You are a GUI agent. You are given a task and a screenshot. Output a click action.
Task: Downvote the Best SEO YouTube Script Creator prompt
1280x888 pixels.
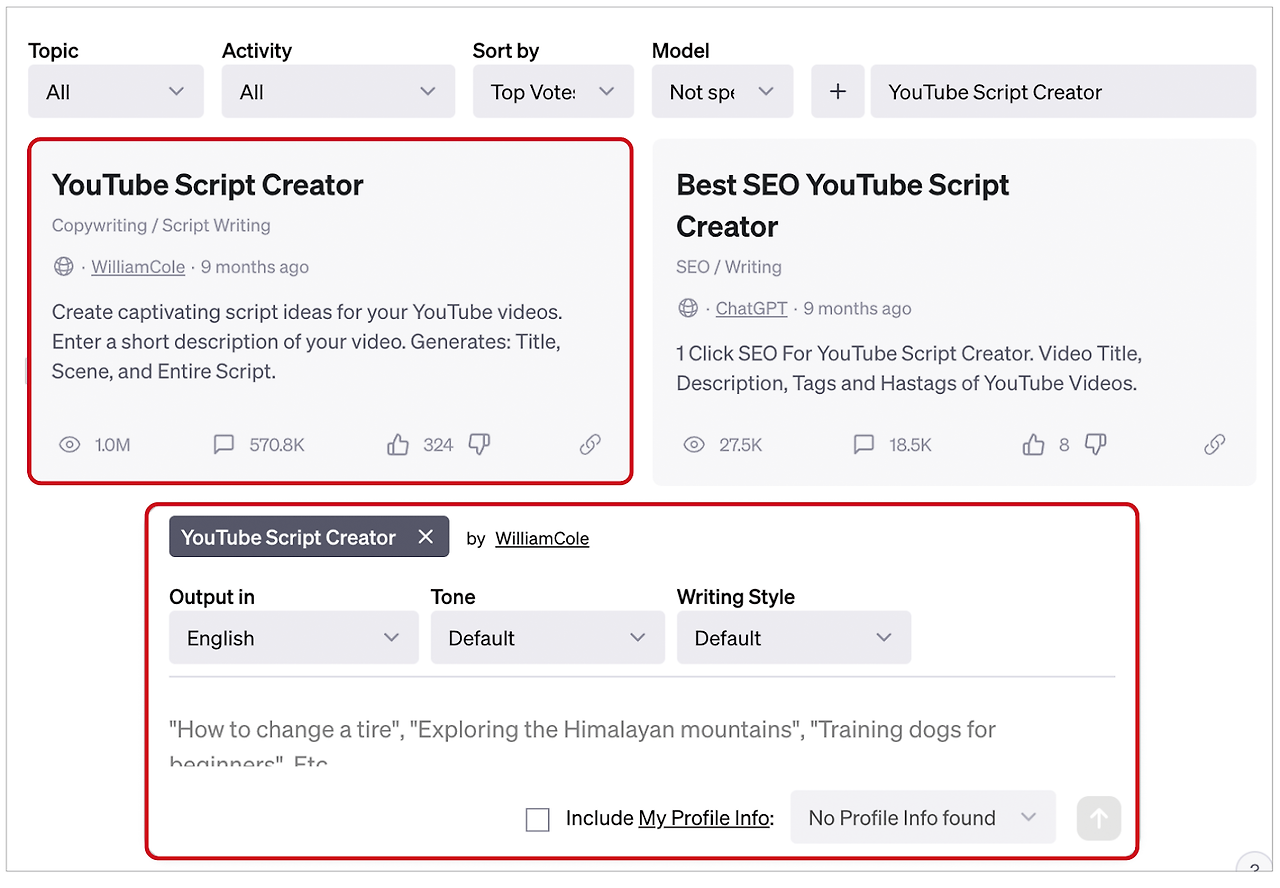coord(1096,445)
